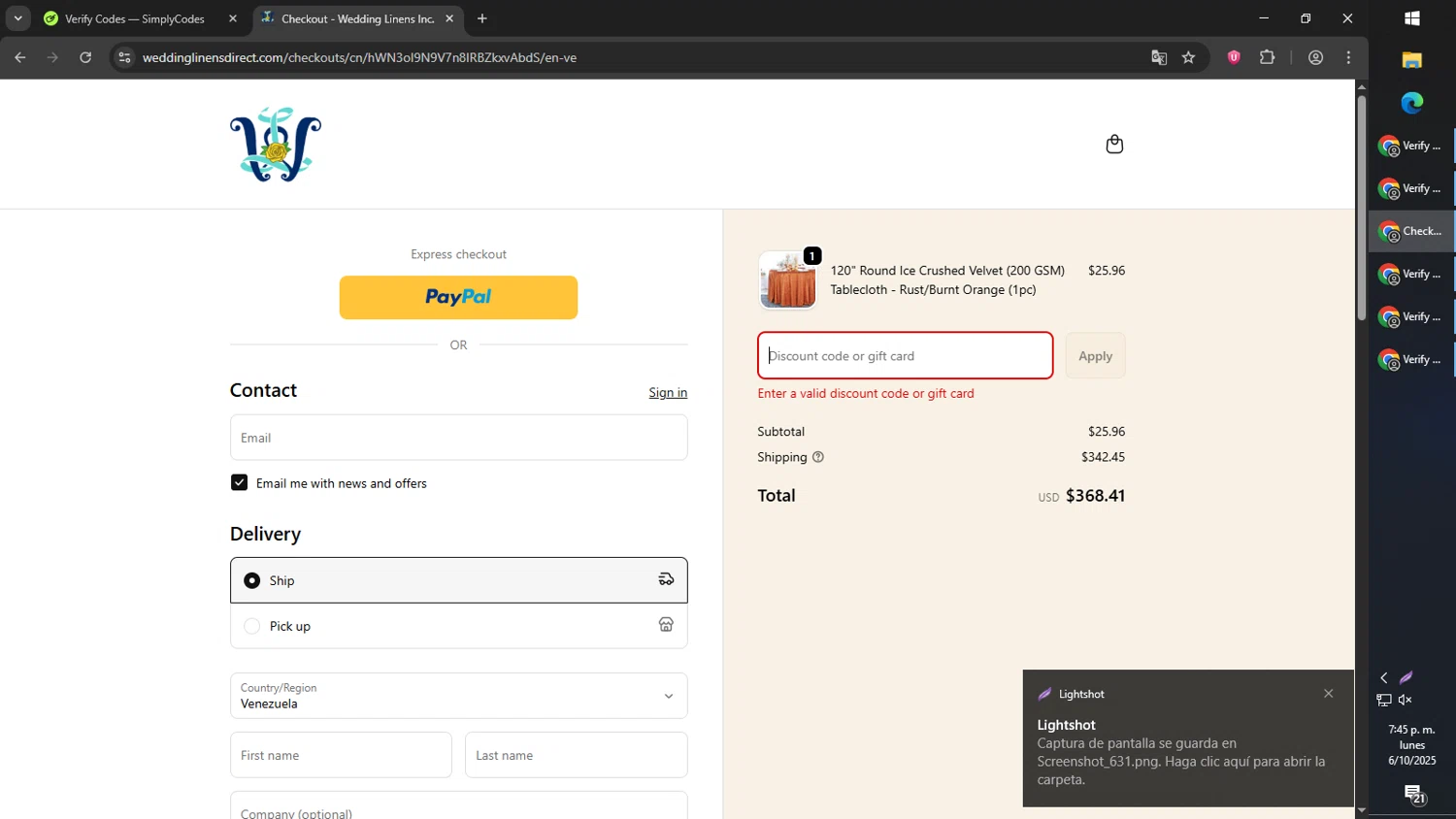Open the Chrome profile icon
This screenshot has height=819, width=1456.
tap(1315, 57)
